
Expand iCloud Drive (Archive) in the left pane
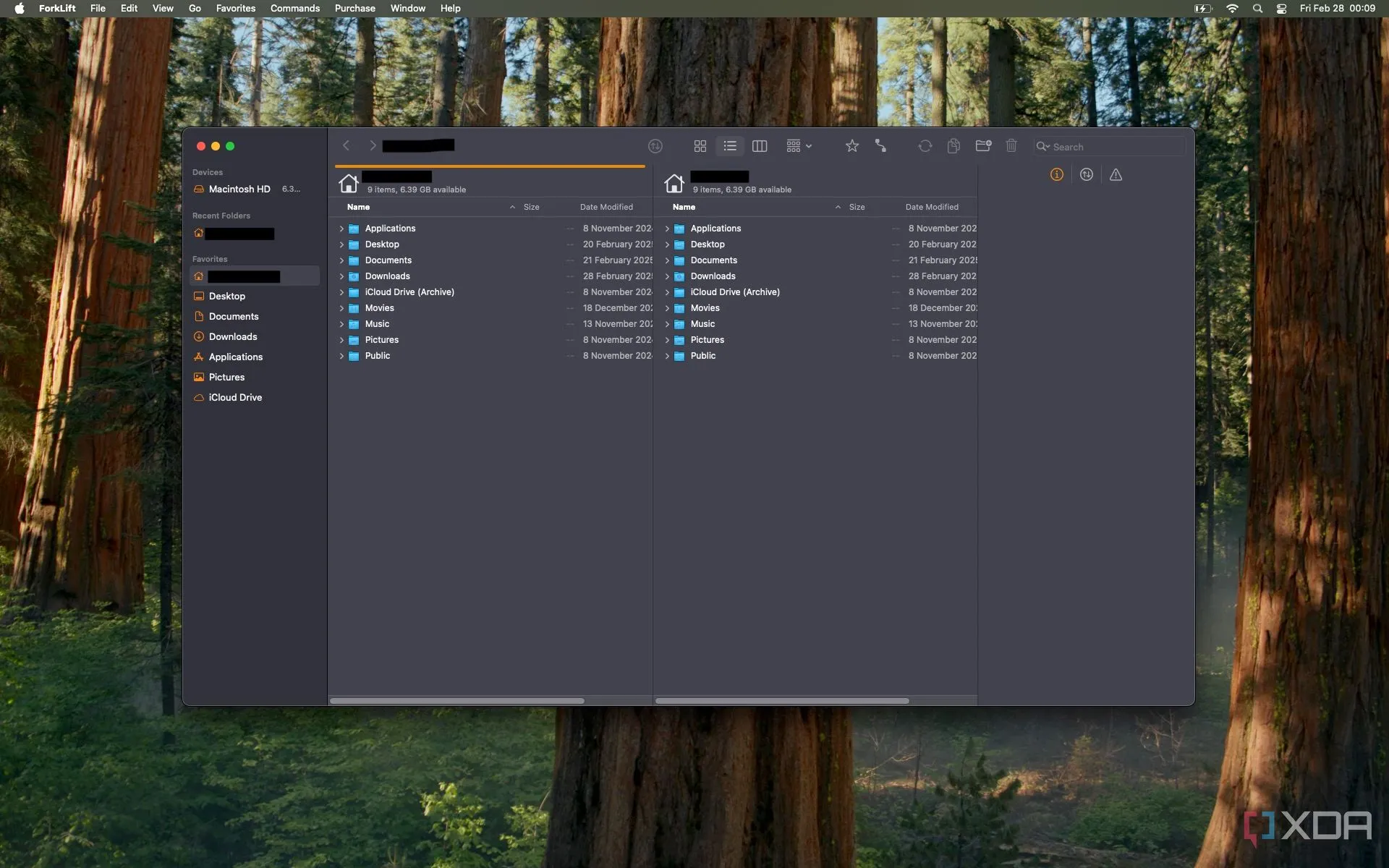[341, 292]
